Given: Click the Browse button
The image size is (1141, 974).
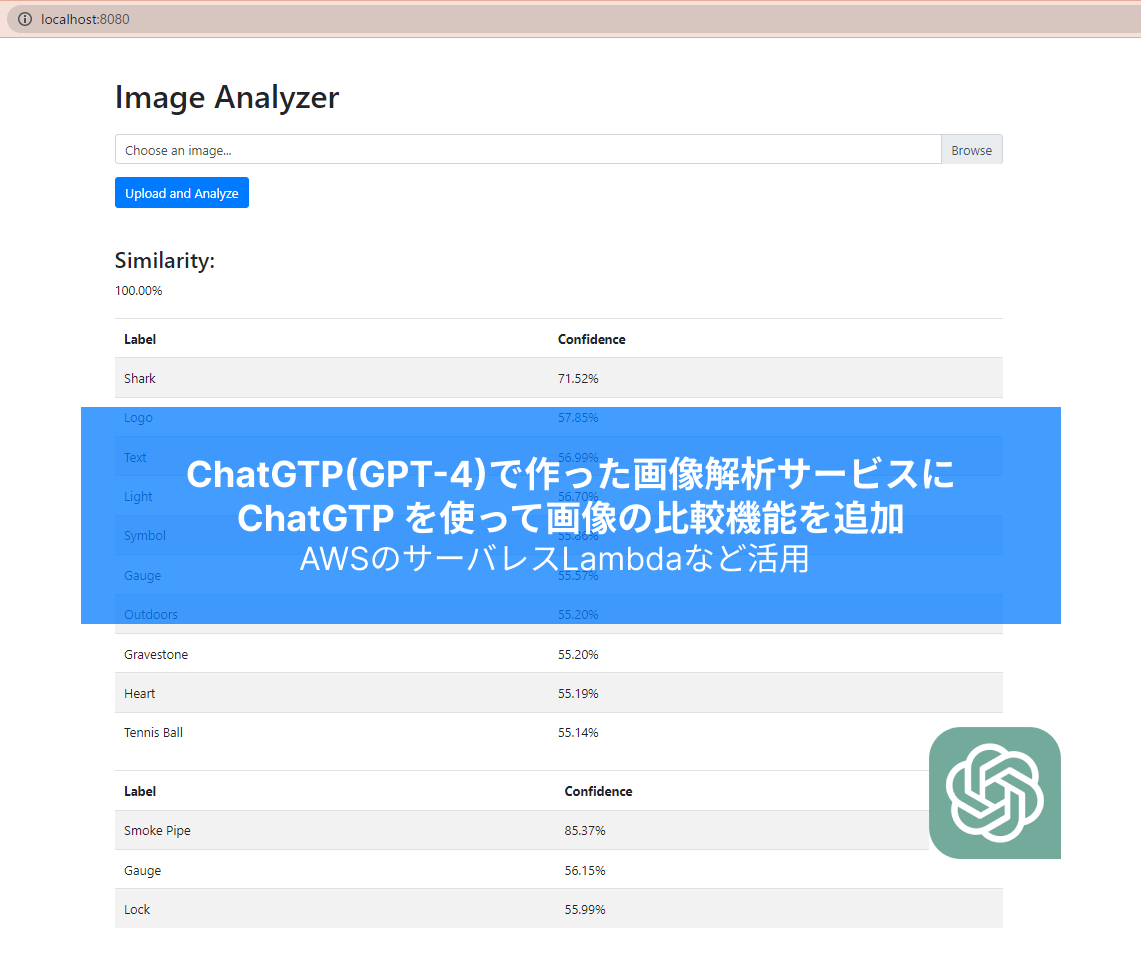Looking at the screenshot, I should [971, 150].
